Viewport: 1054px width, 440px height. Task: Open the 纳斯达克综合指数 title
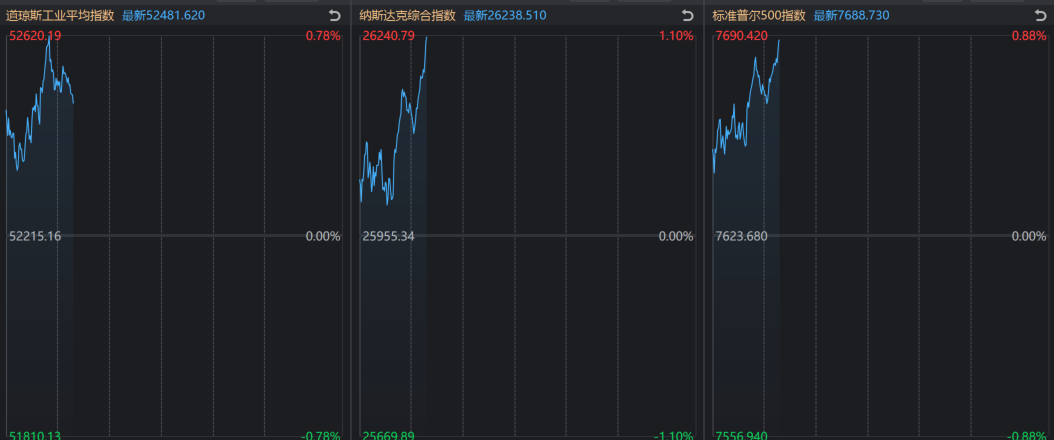(407, 15)
